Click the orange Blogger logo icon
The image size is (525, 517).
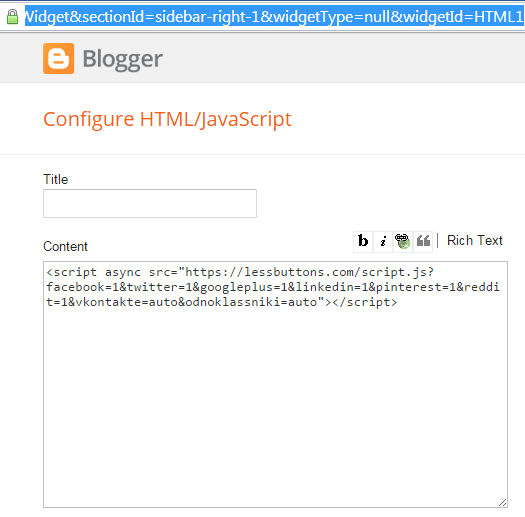(x=59, y=58)
